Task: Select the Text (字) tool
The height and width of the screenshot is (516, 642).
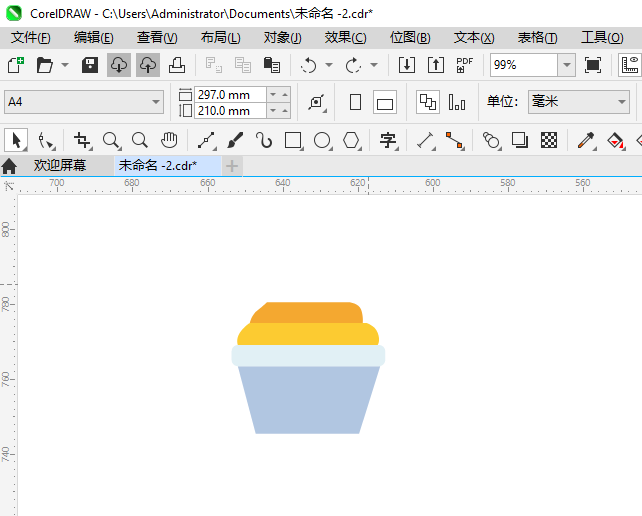Action: [x=388, y=140]
